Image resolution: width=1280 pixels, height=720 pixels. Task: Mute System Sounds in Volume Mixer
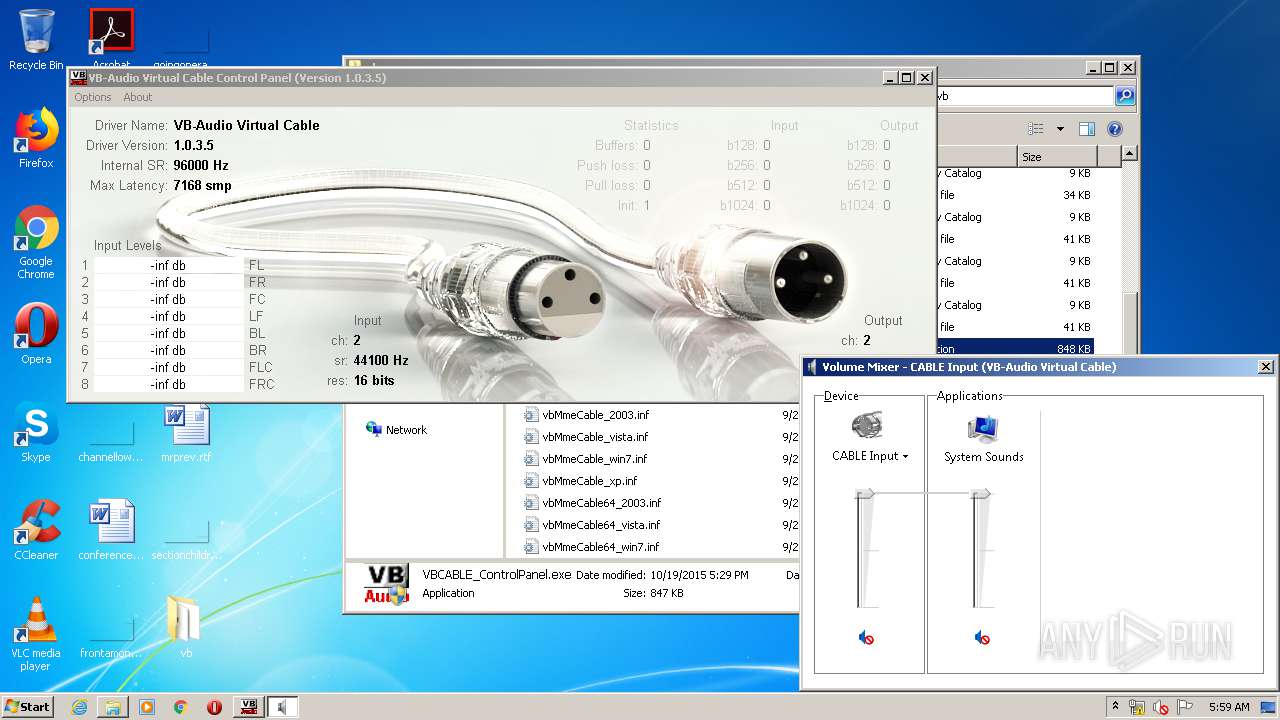(x=982, y=638)
